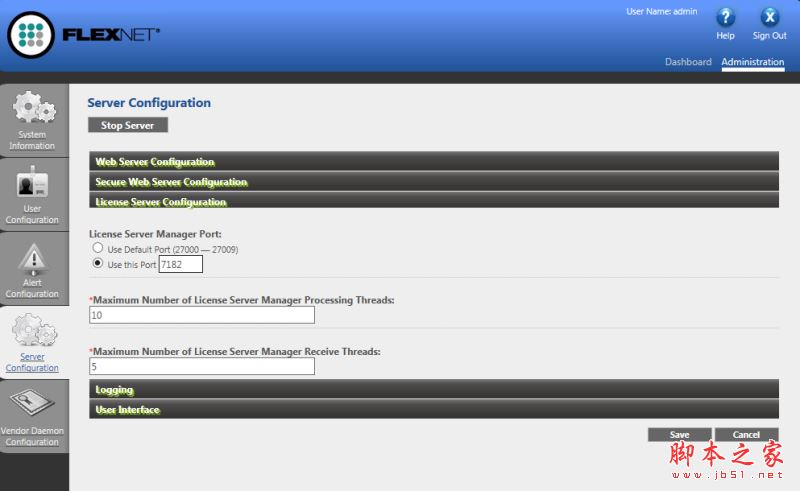This screenshot has height=491, width=800.
Task: Select Server Configuration gears icon
Action: click(x=34, y=331)
